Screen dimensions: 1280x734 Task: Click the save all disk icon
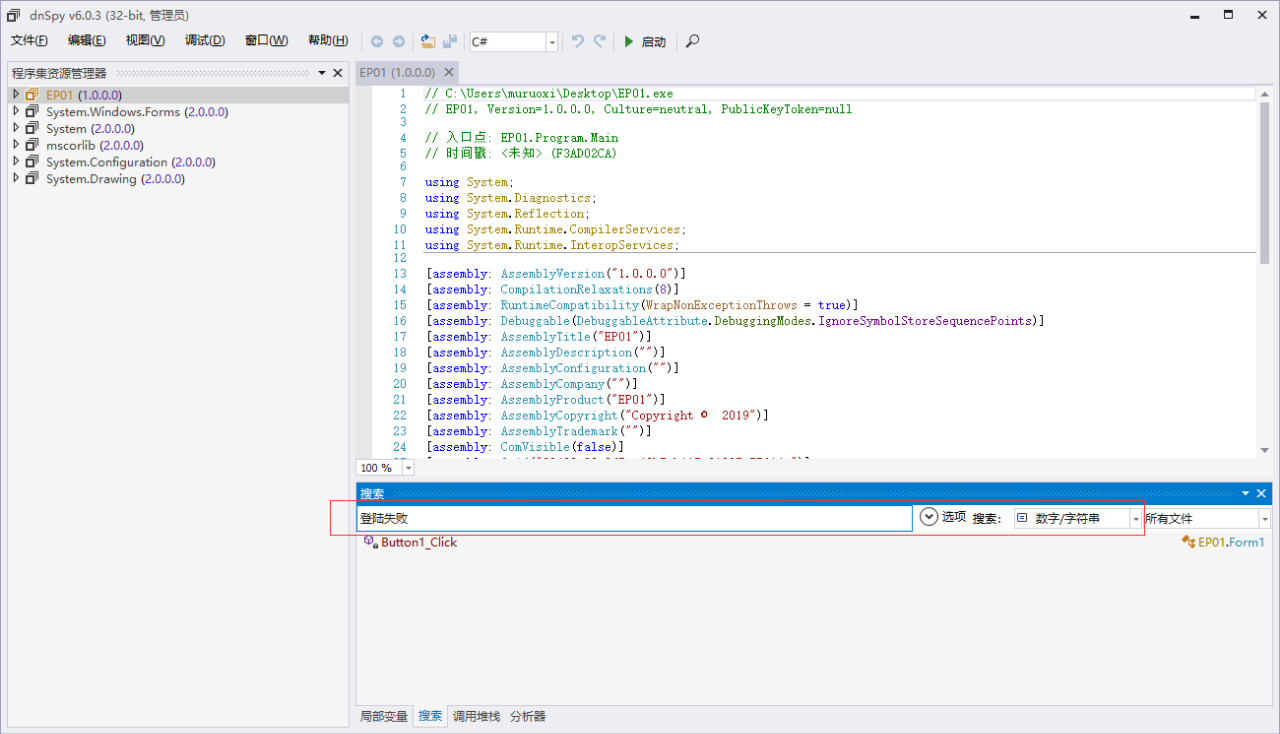coord(450,42)
